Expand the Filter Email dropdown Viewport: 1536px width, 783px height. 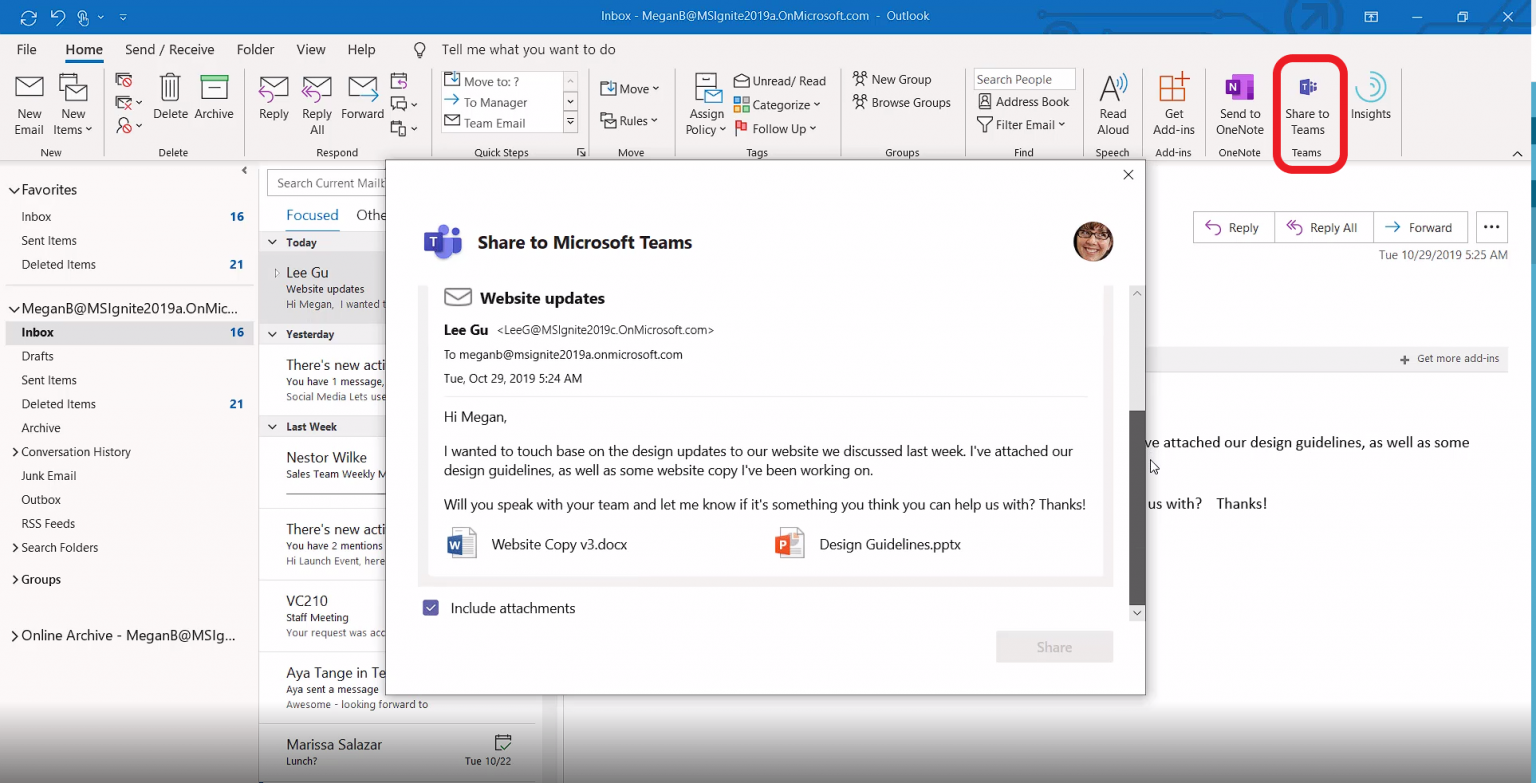(x=1022, y=124)
